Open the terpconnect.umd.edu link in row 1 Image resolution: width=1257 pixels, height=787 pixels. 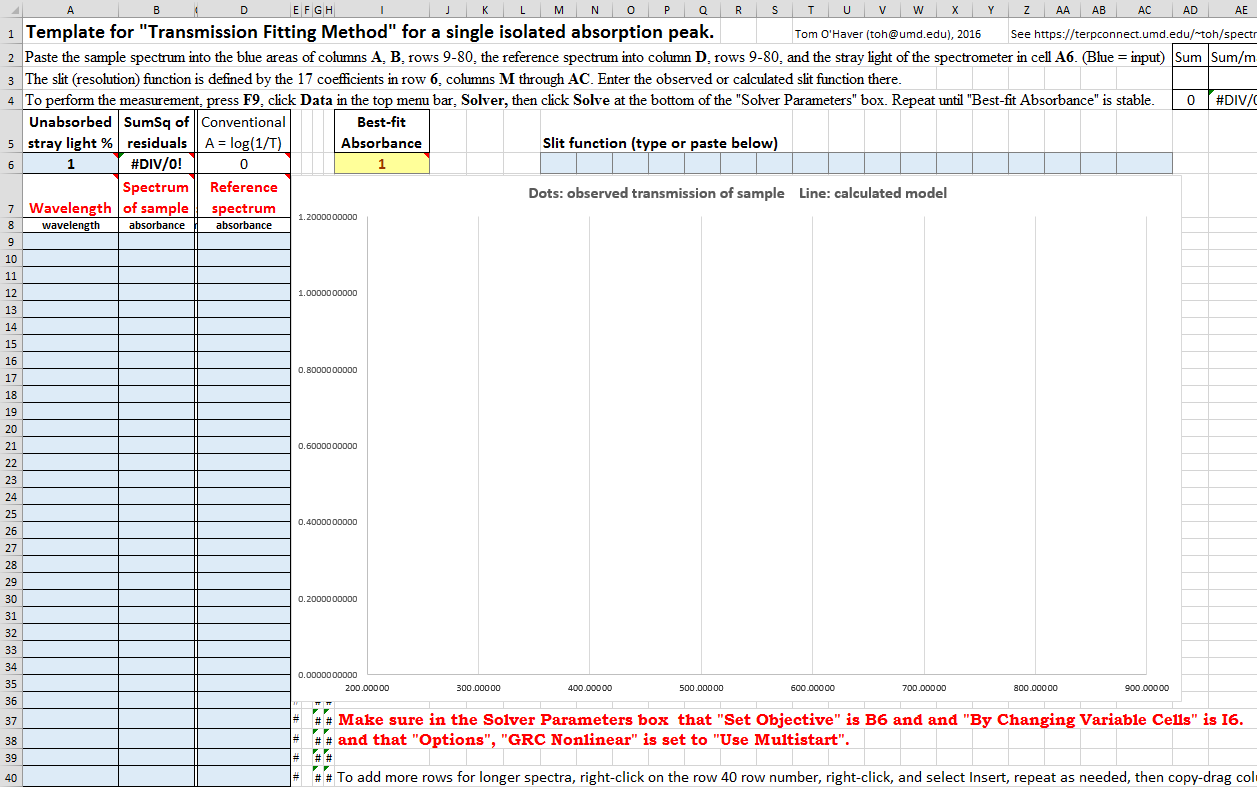(x=1132, y=34)
